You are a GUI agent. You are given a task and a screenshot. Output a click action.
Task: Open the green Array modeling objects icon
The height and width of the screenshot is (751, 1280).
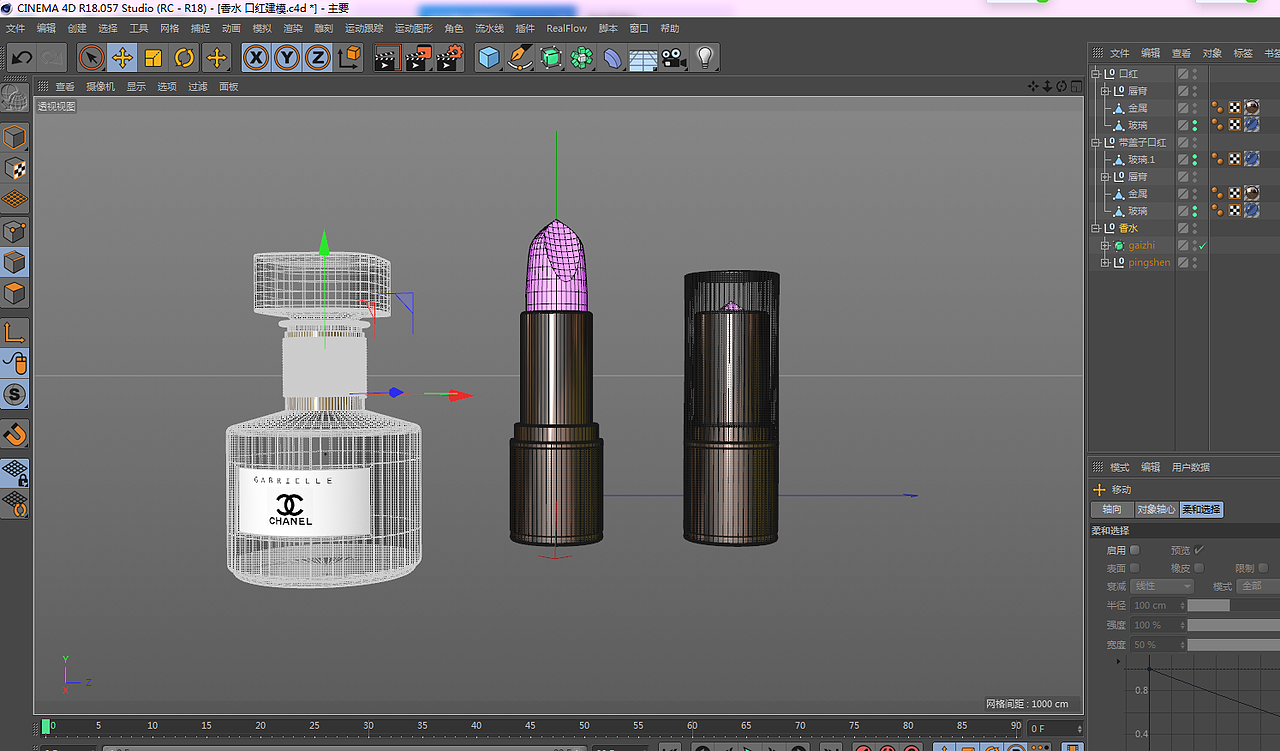pyautogui.click(x=581, y=58)
